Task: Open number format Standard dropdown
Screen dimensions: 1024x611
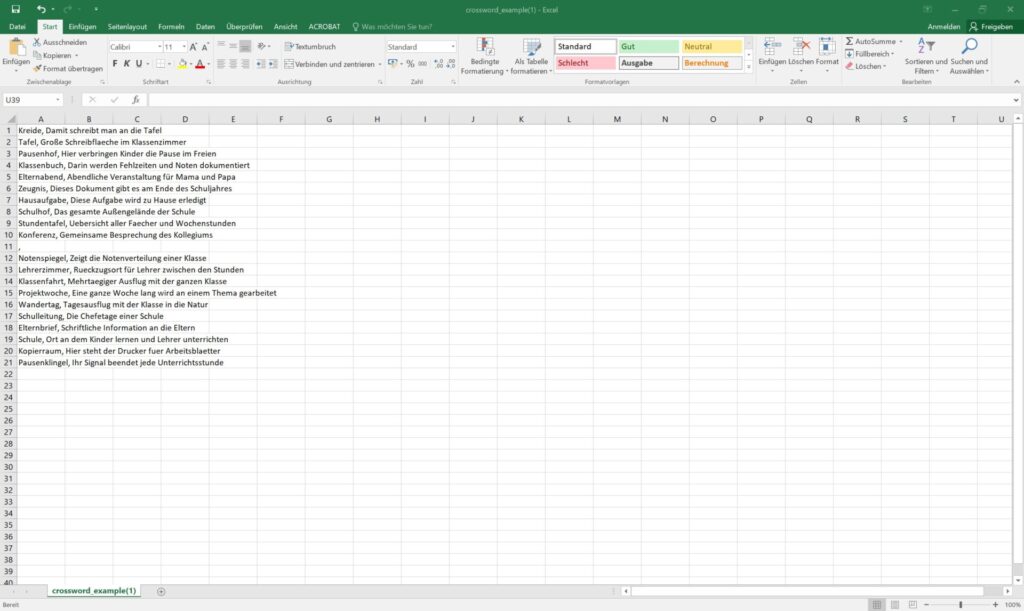Action: [453, 47]
